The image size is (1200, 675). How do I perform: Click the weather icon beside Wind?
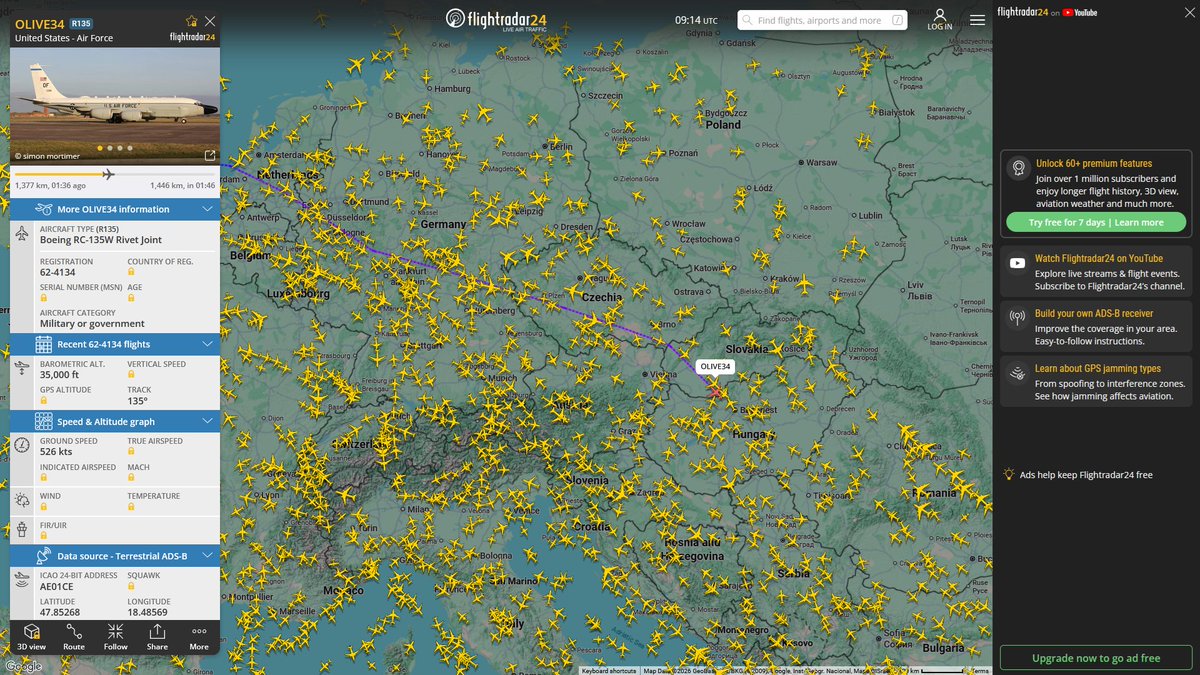[x=23, y=499]
